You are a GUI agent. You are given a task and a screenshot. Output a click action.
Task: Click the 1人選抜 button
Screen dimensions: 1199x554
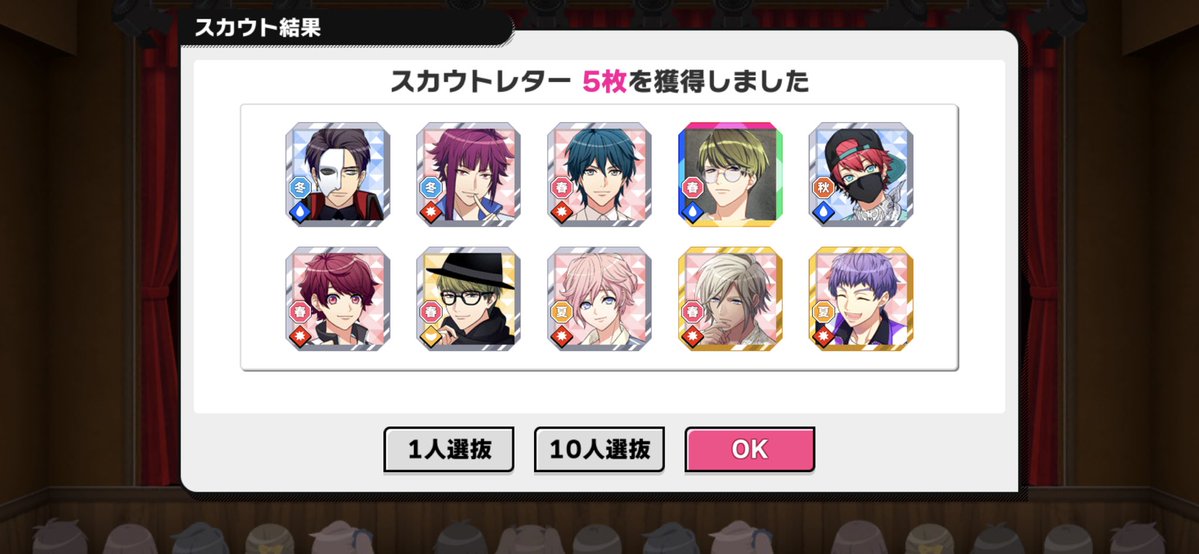pos(449,449)
